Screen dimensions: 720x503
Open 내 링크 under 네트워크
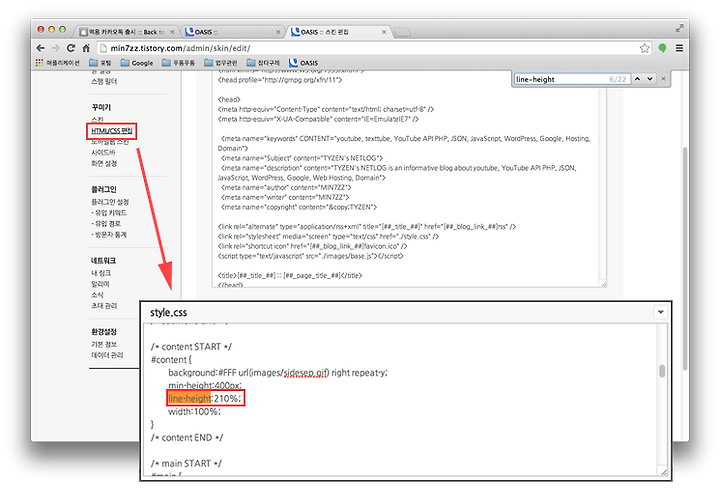pyautogui.click(x=101, y=273)
